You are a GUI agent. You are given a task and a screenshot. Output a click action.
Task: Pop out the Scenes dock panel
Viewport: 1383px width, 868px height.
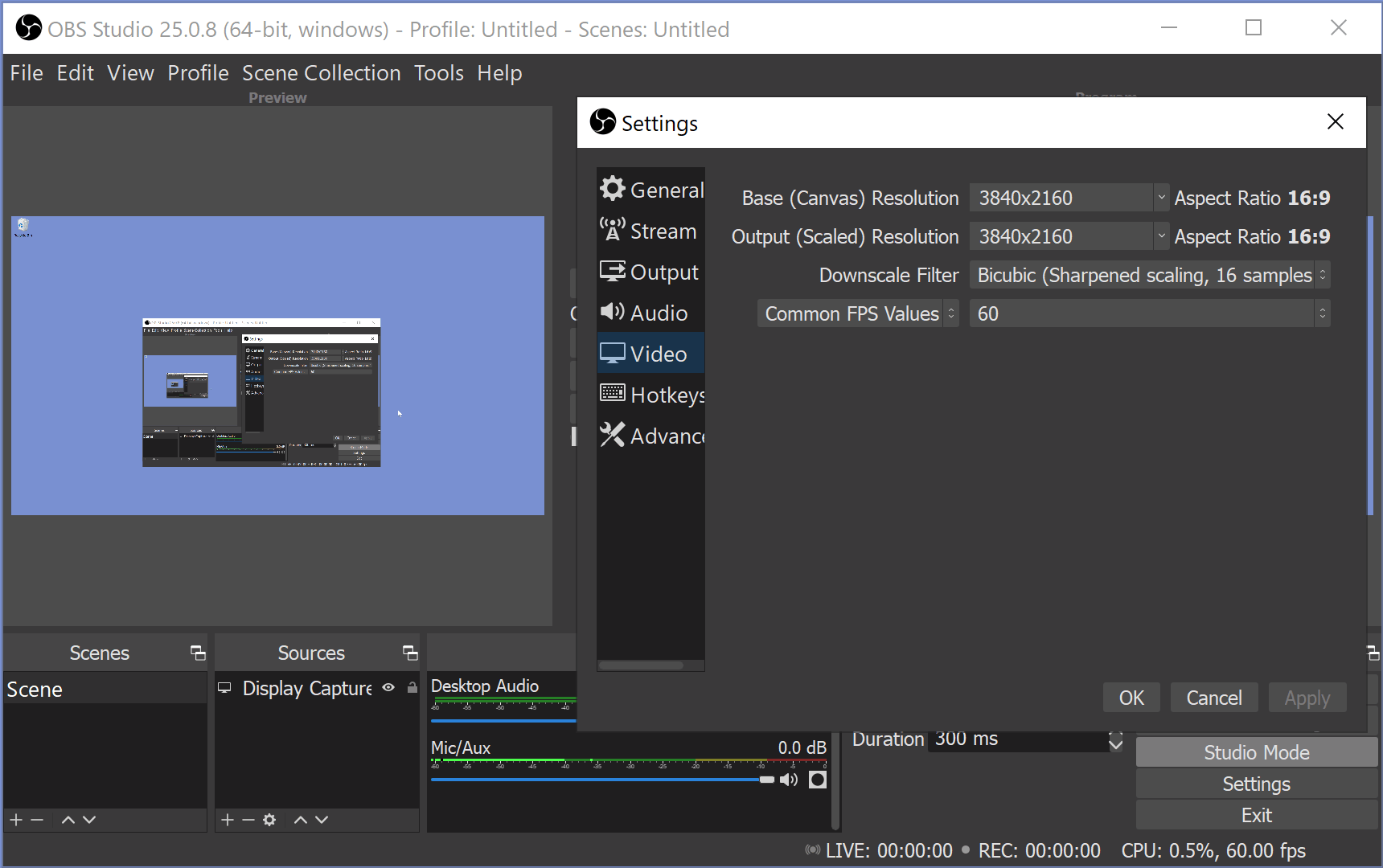point(198,653)
